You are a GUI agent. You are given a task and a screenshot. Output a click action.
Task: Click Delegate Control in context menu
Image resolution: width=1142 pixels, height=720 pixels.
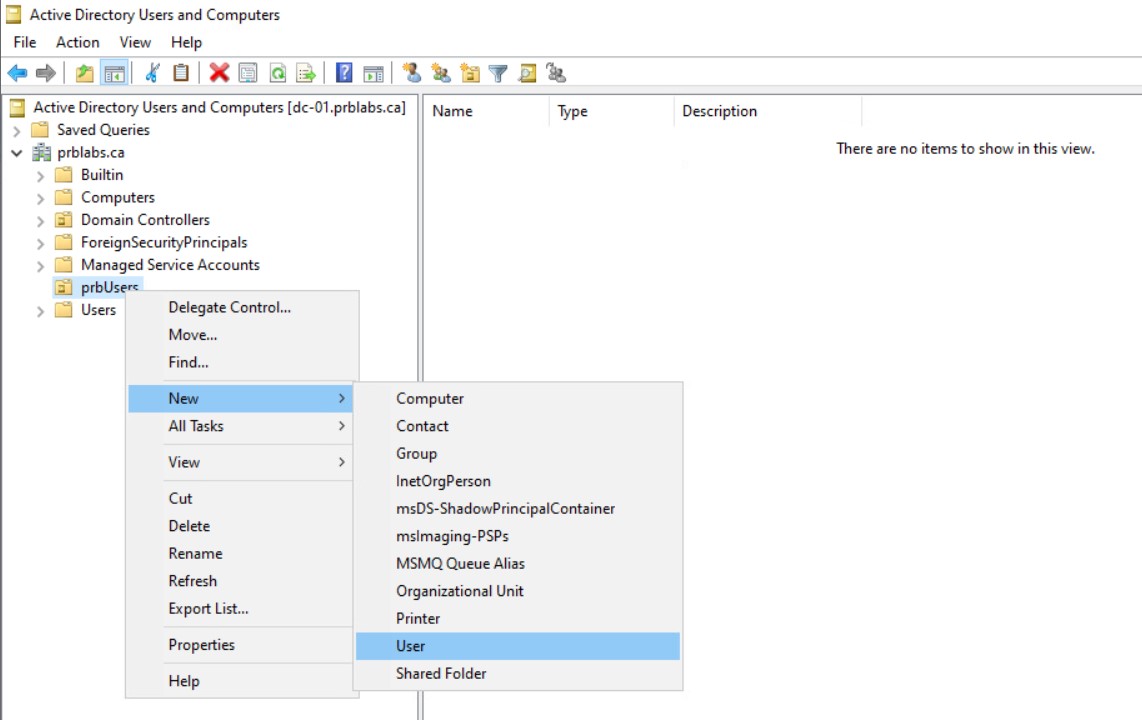[229, 307]
